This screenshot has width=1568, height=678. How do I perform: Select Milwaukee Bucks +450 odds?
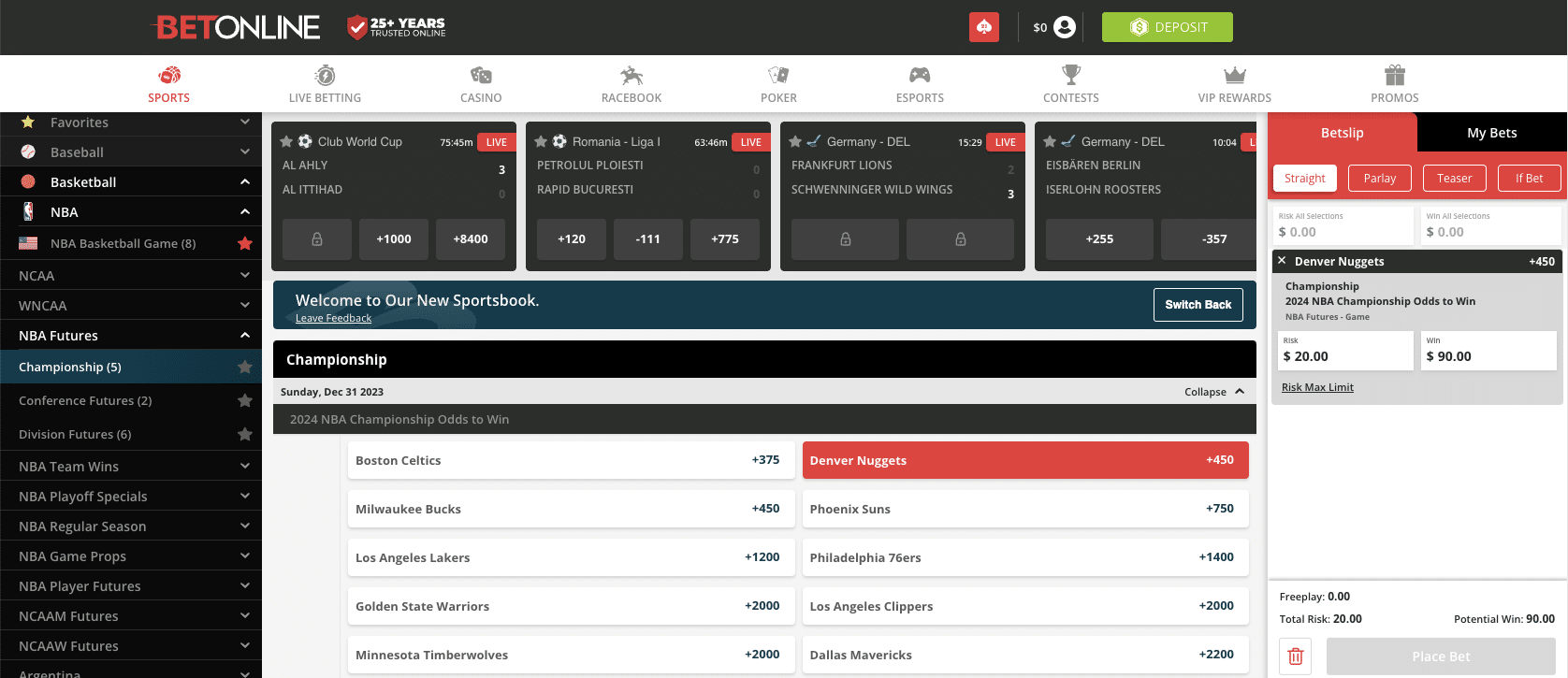pyautogui.click(x=571, y=509)
